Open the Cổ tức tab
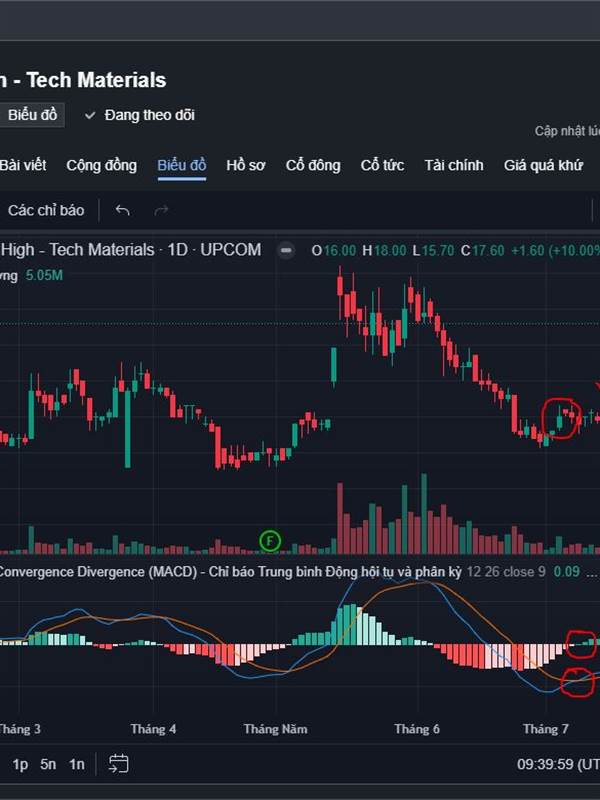This screenshot has height=800, width=600. [382, 165]
